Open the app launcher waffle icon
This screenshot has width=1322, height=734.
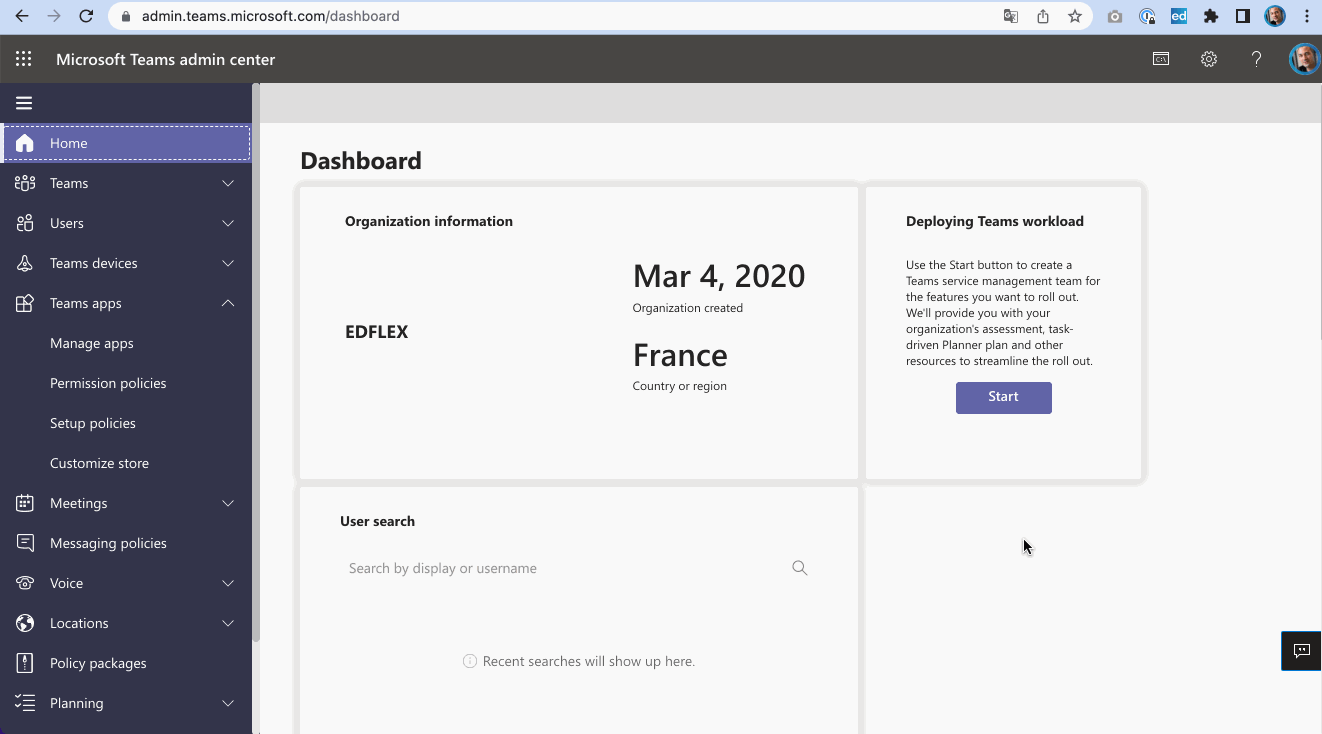[x=24, y=59]
